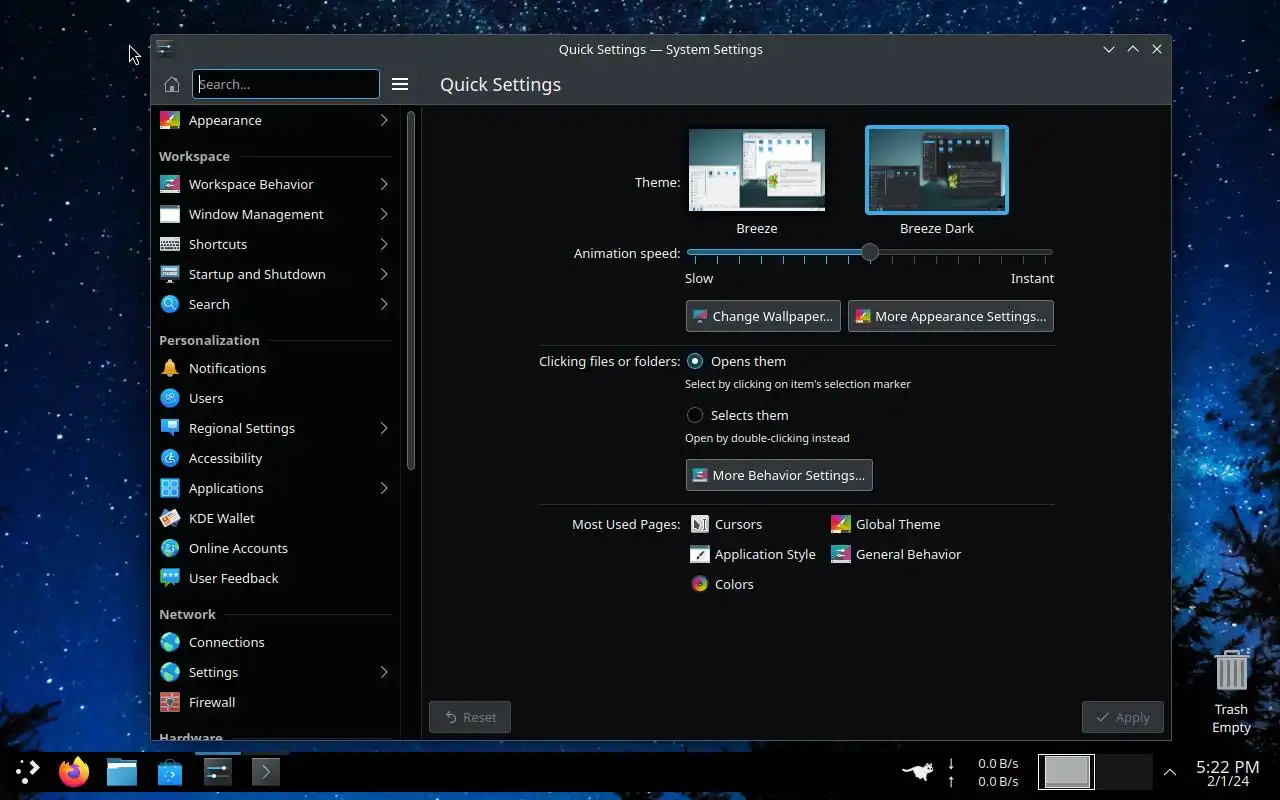Choose the Breeze Dark theme thumbnail
The image size is (1280, 800).
point(937,170)
